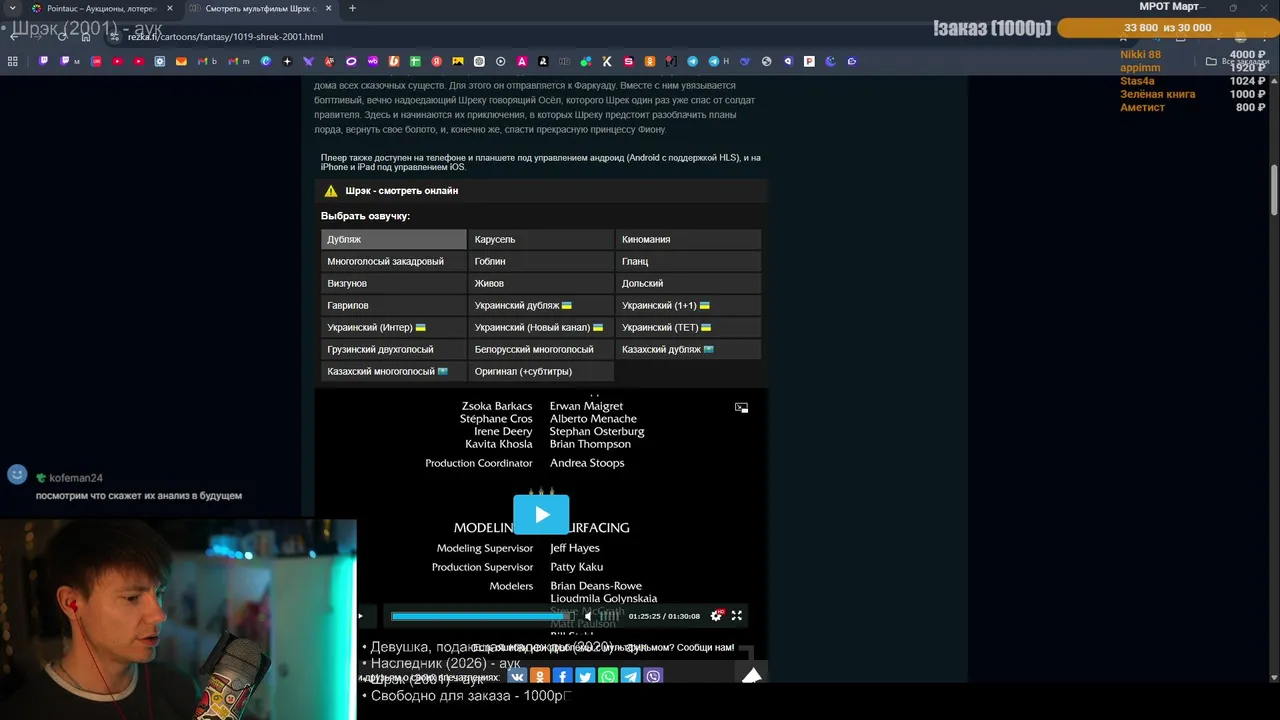Open the Telegram bookmark labeled H
This screenshot has width=1280, height=720.
pos(718,61)
